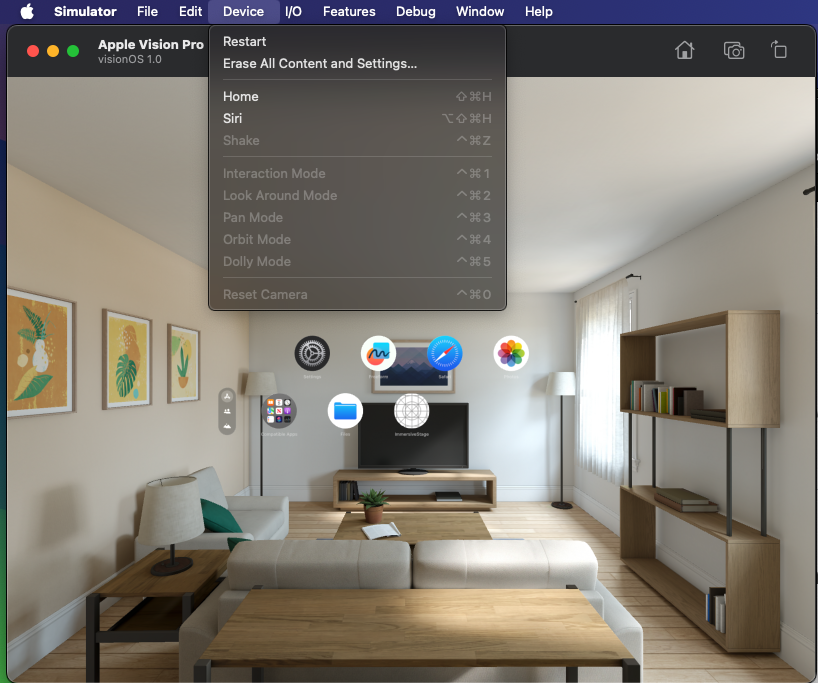Choose Orbit Mode in the Device menu

[x=357, y=239]
